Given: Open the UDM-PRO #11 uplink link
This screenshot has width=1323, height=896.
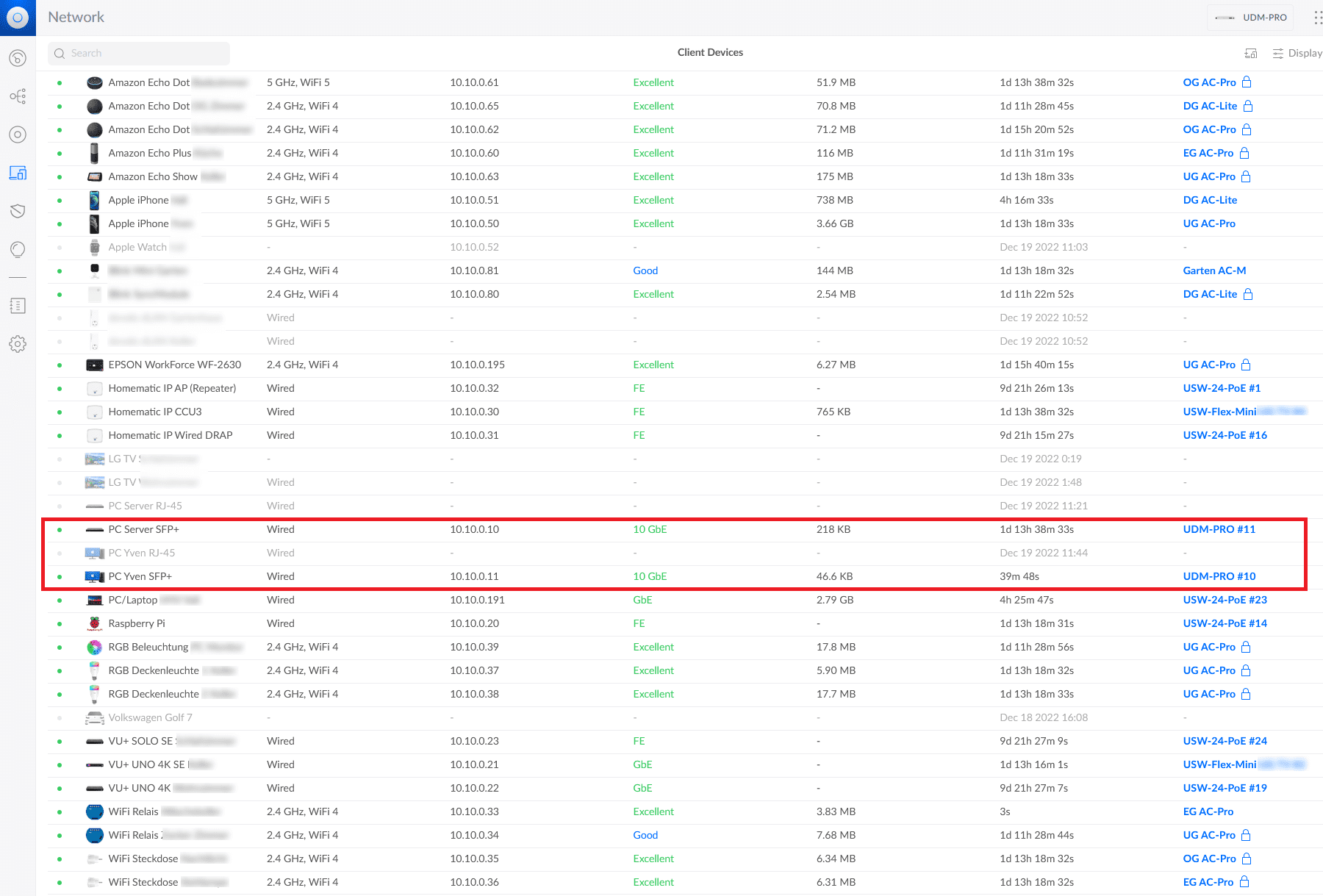Looking at the screenshot, I should coord(1219,529).
